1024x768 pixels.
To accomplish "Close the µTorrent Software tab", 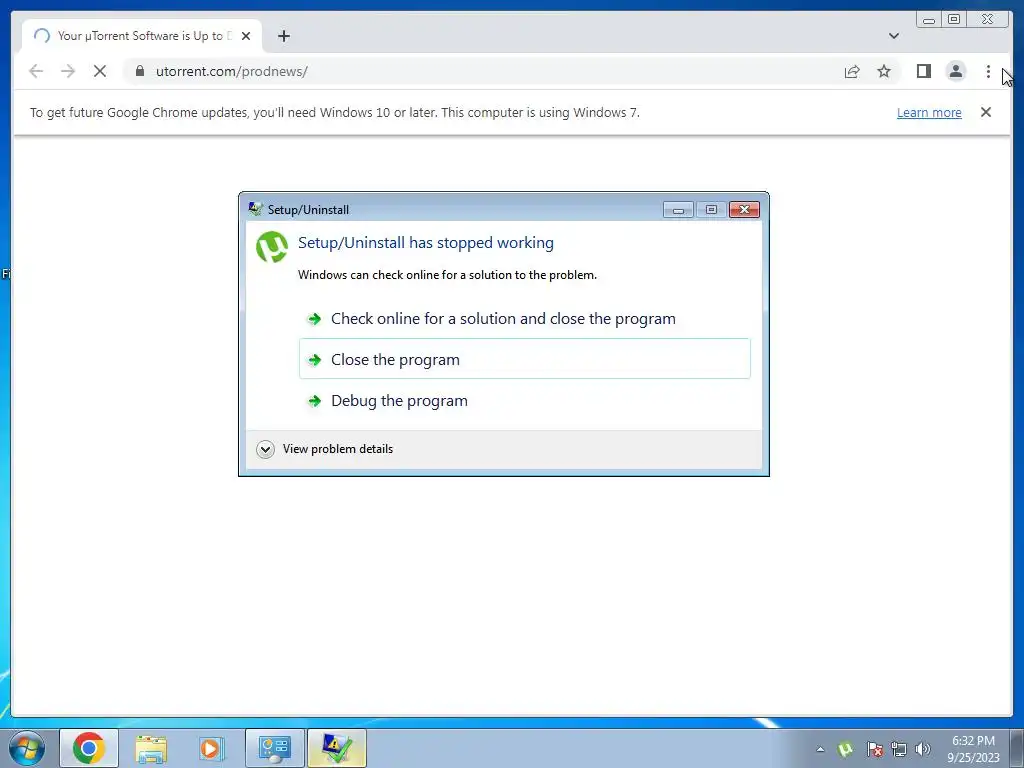I will coord(246,36).
